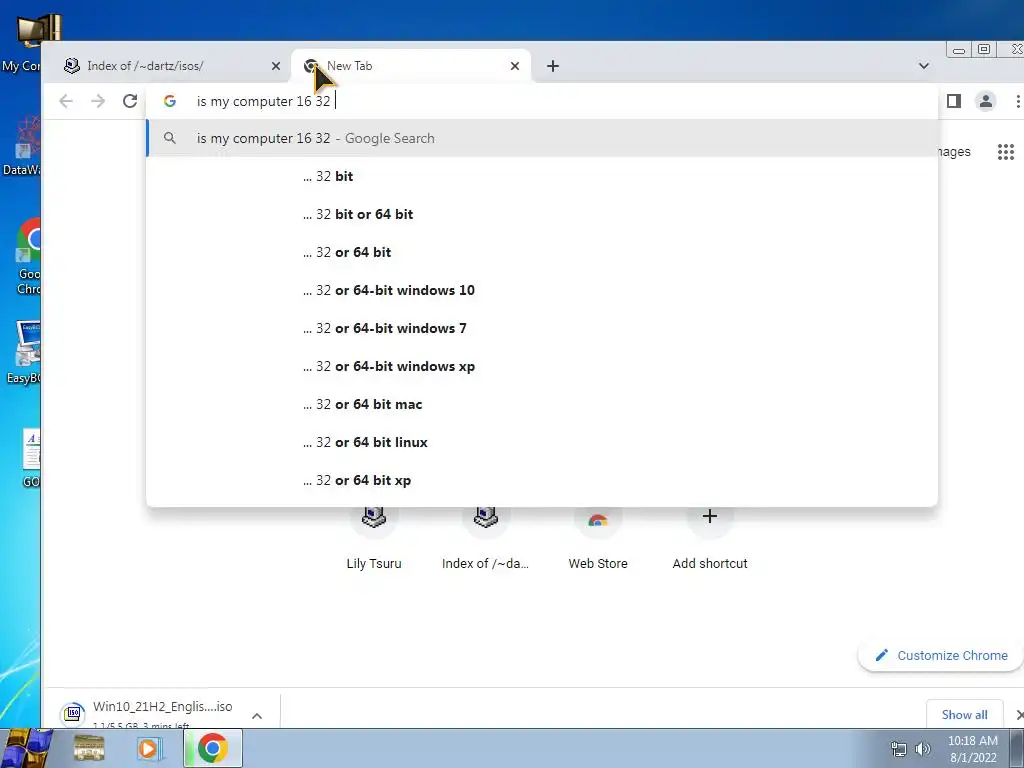Image resolution: width=1024 pixels, height=768 pixels.
Task: Open the network tray icon
Action: coord(899,749)
